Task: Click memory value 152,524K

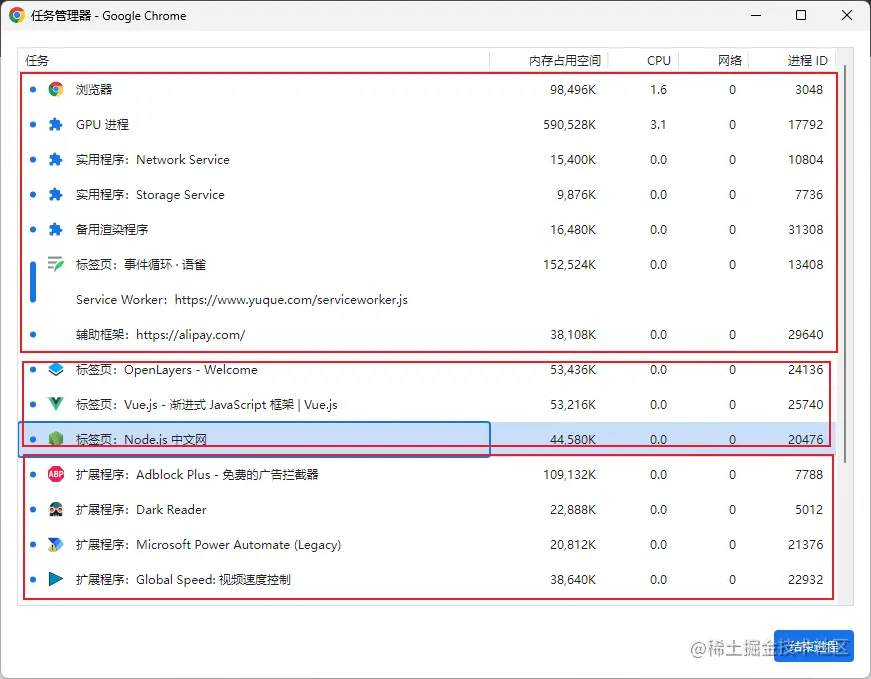Action: click(x=569, y=264)
